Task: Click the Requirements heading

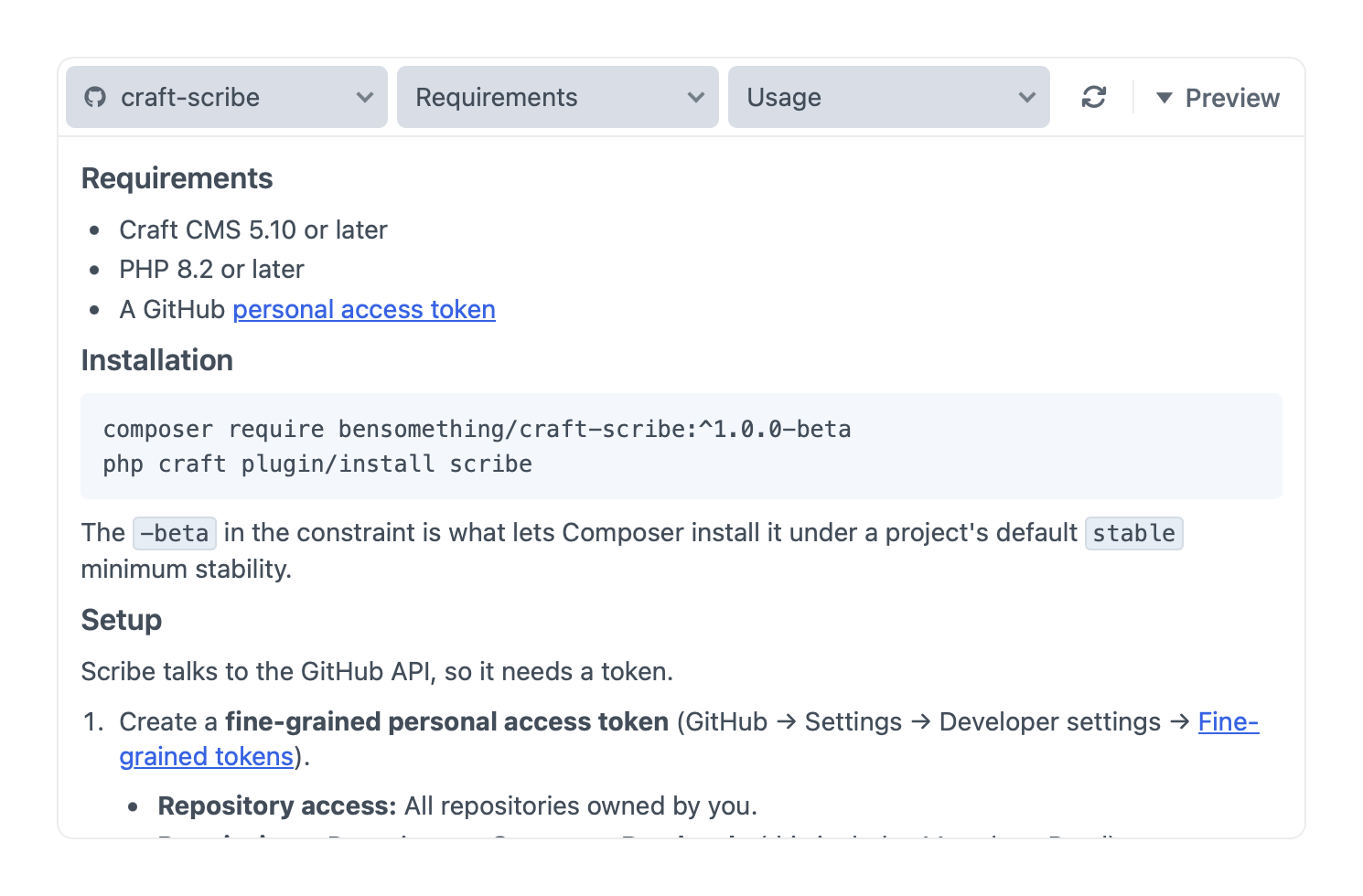Action: coord(177,178)
